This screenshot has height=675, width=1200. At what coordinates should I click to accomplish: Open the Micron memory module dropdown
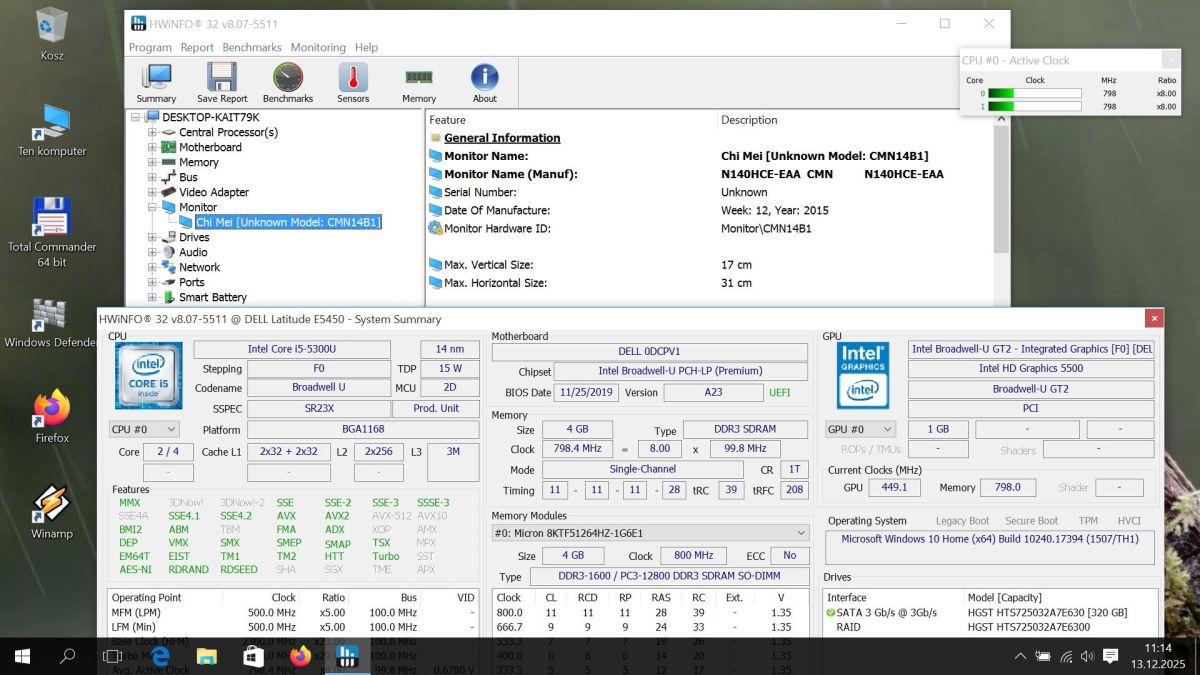tap(650, 533)
